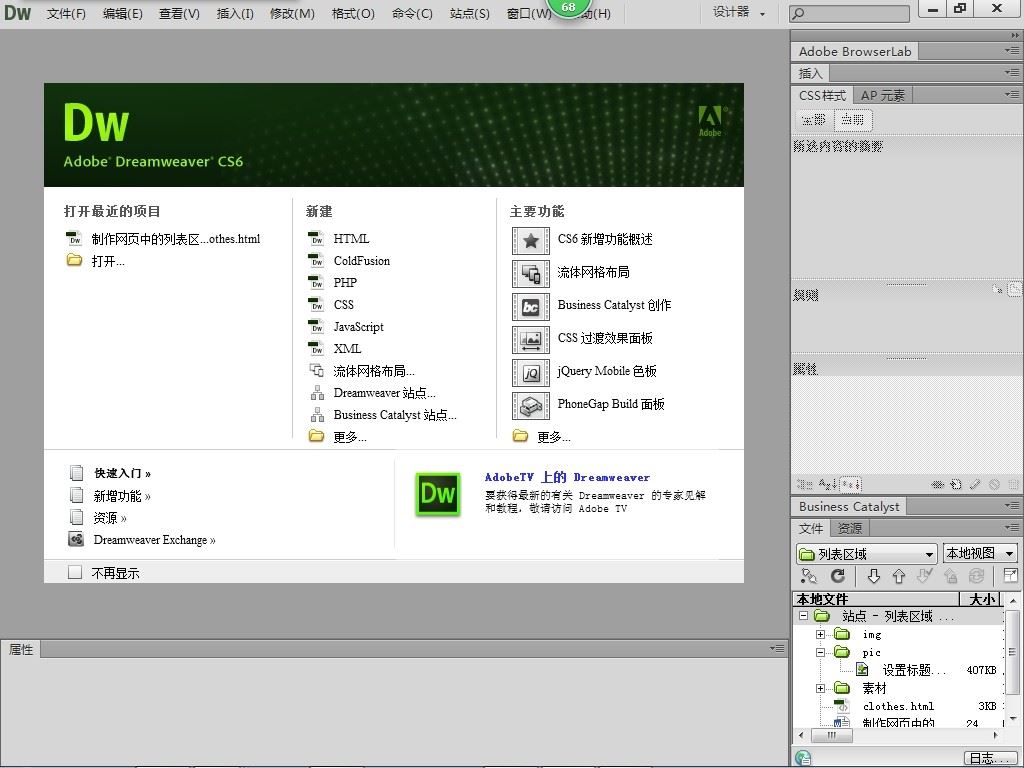
Task: Open recent file 制作网页中的列表区...othes.html
Action: [176, 239]
